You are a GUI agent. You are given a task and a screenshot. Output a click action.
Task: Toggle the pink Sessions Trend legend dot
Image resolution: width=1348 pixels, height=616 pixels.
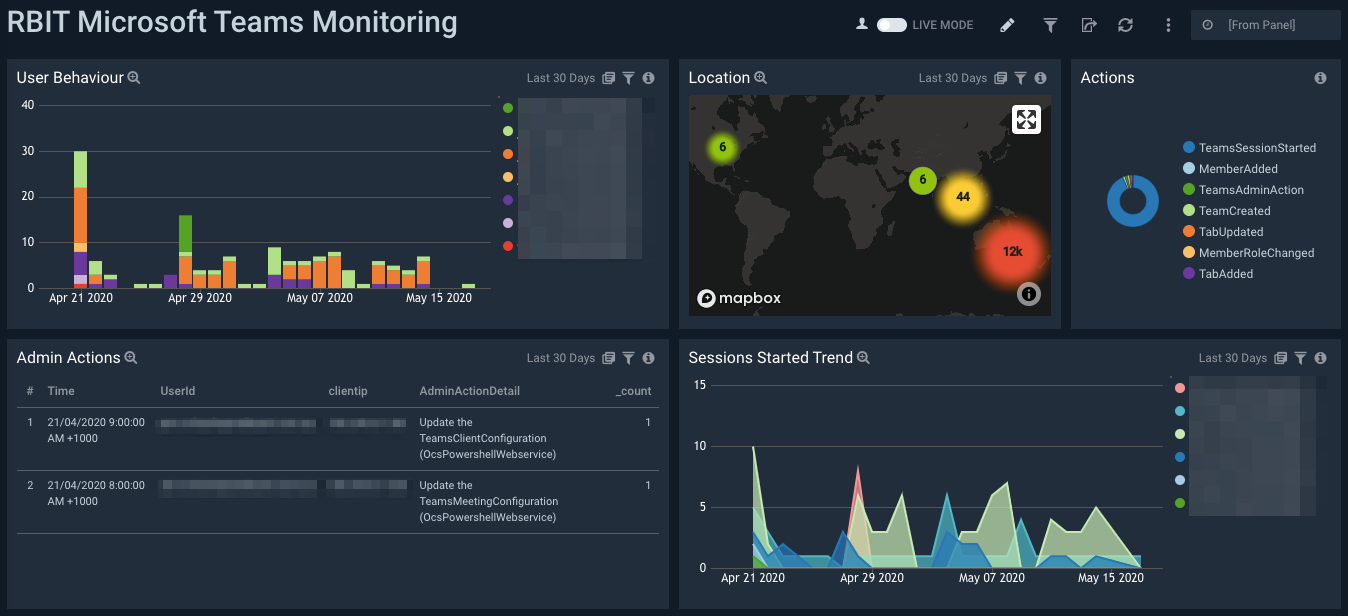pyautogui.click(x=1180, y=388)
